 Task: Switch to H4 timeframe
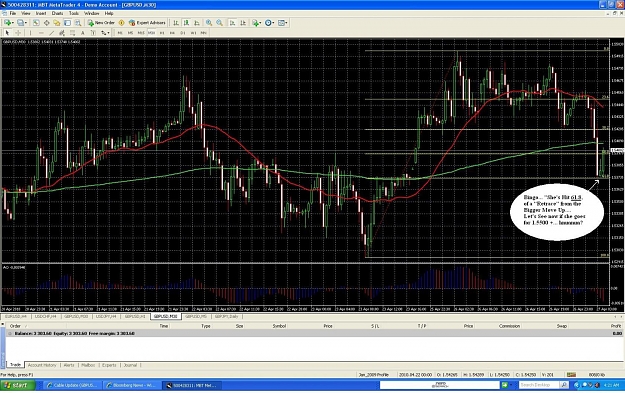click(x=172, y=33)
